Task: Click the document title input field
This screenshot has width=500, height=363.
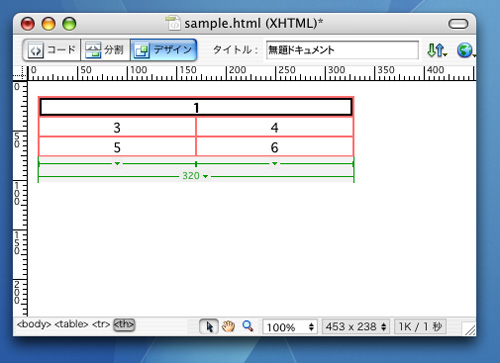Action: 342,50
